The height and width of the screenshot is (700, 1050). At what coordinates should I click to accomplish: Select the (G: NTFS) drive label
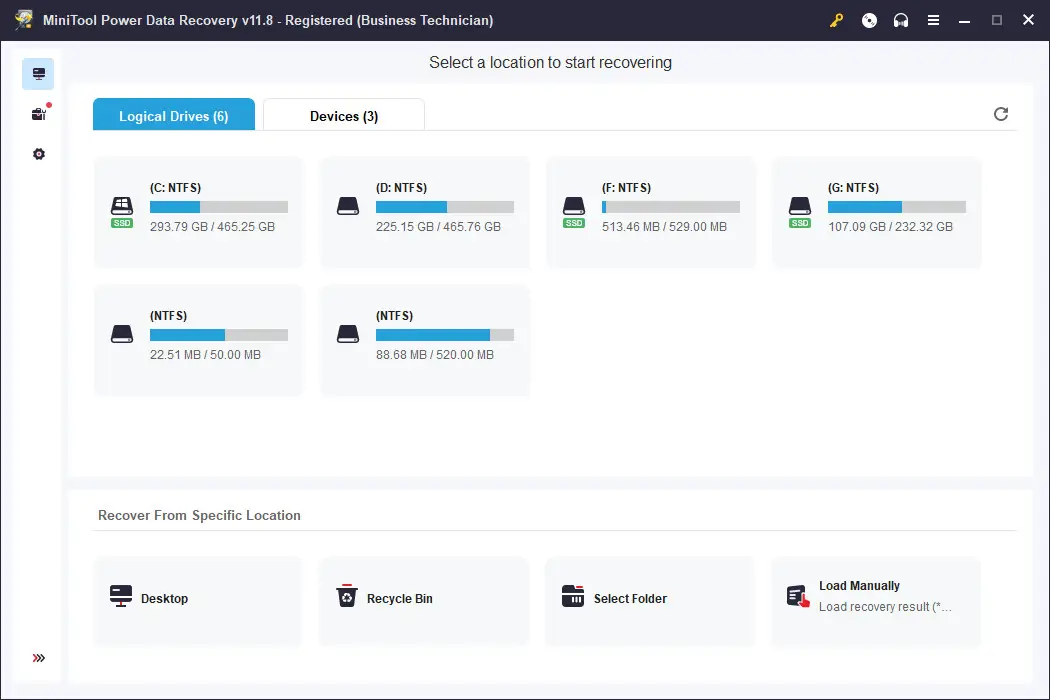pyautogui.click(x=853, y=188)
